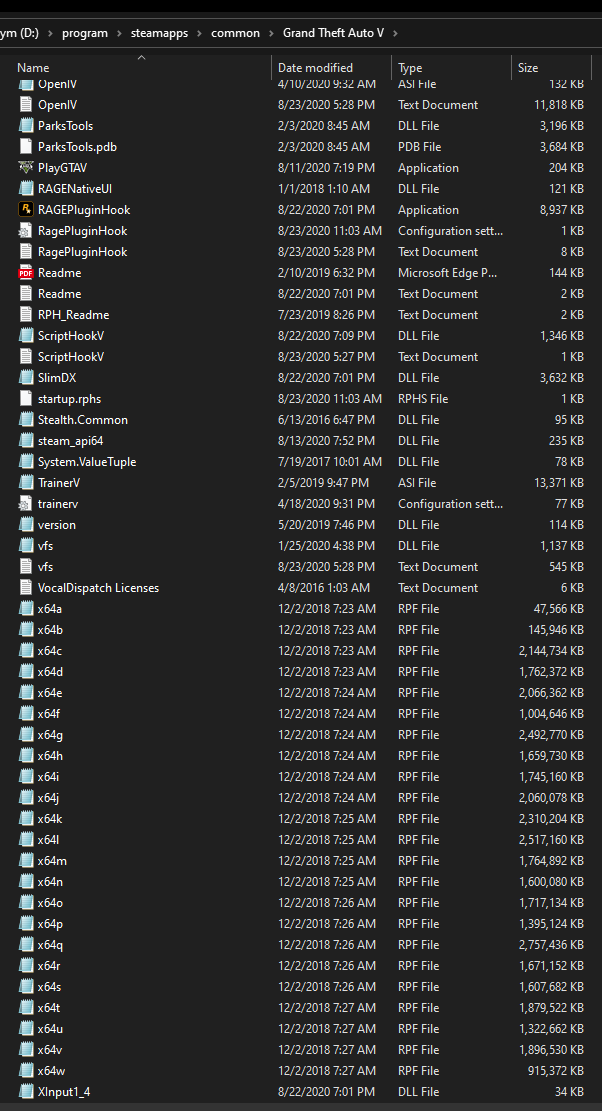Select the vfs Text Document row
602x1111 pixels.
coord(301,567)
